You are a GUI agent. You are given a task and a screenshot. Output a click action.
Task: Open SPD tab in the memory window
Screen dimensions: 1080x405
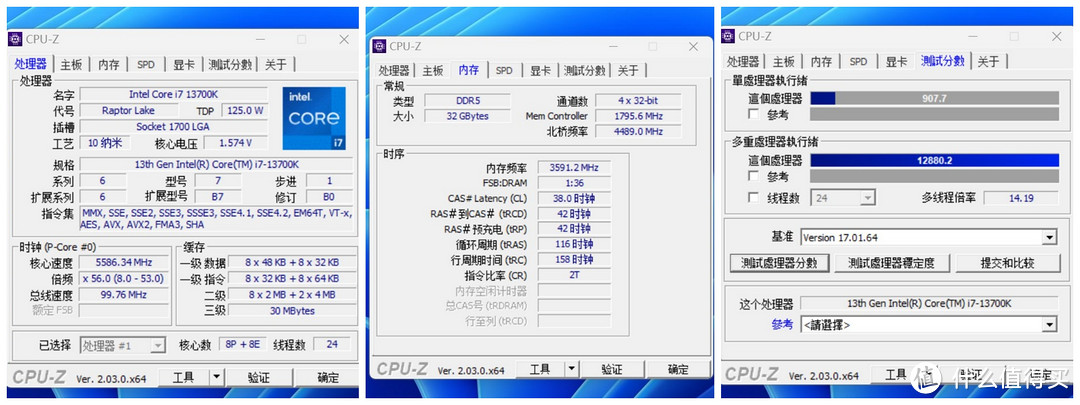[504, 70]
